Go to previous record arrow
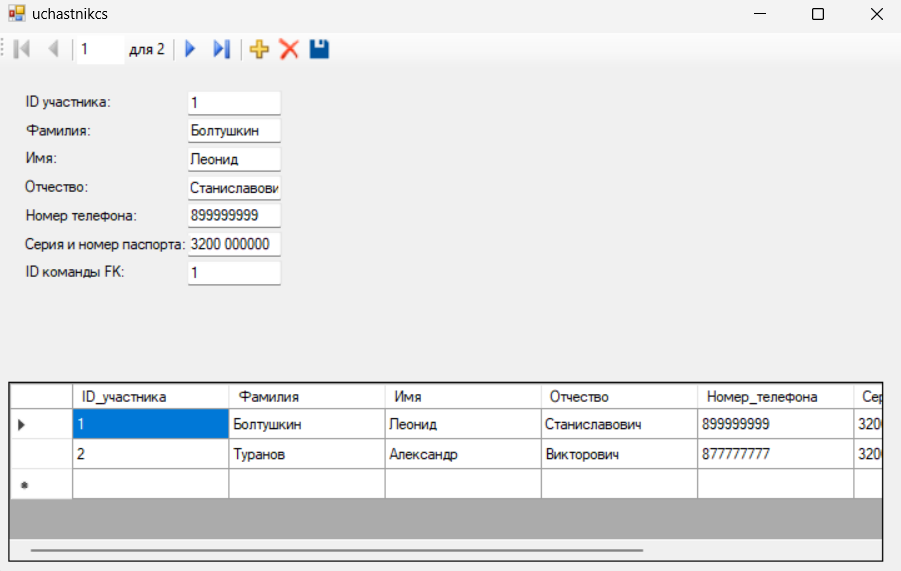 (x=53, y=49)
